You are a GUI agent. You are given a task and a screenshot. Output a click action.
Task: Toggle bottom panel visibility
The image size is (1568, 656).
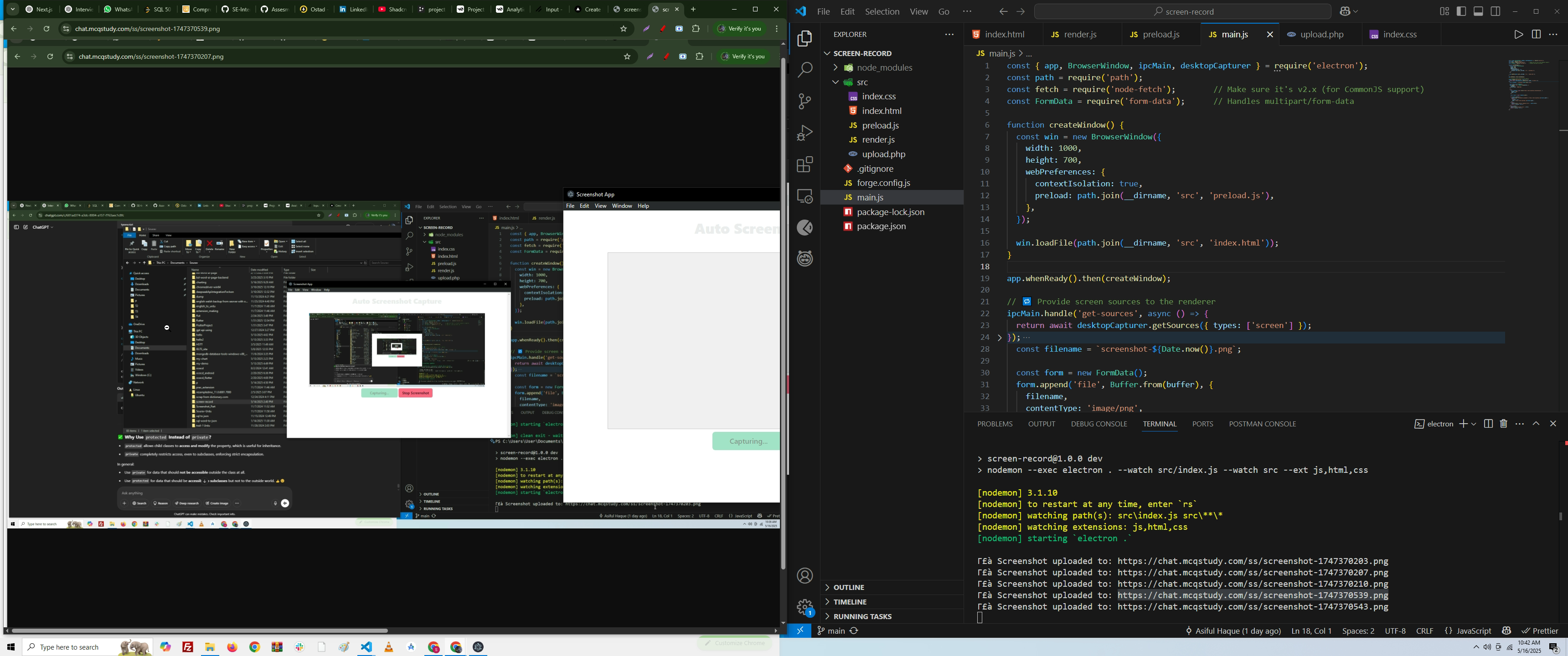(1479, 11)
